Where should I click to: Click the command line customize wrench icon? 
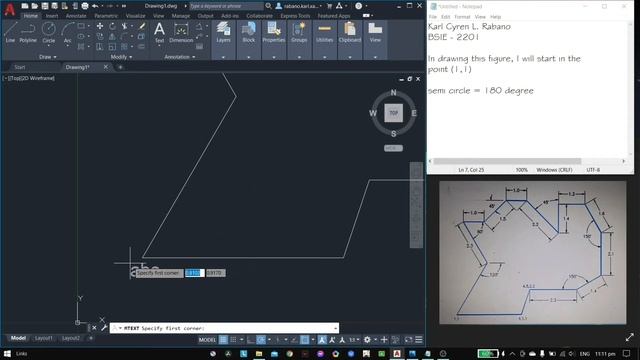click(104, 328)
